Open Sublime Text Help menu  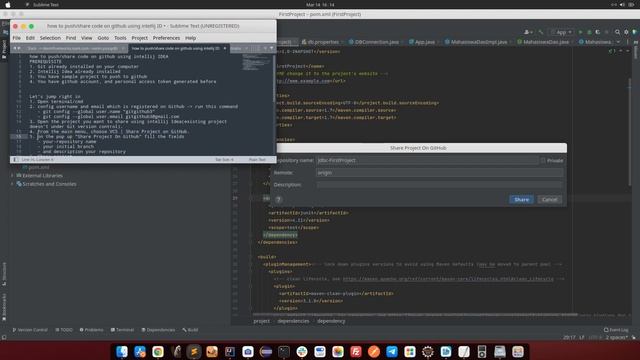pos(191,38)
